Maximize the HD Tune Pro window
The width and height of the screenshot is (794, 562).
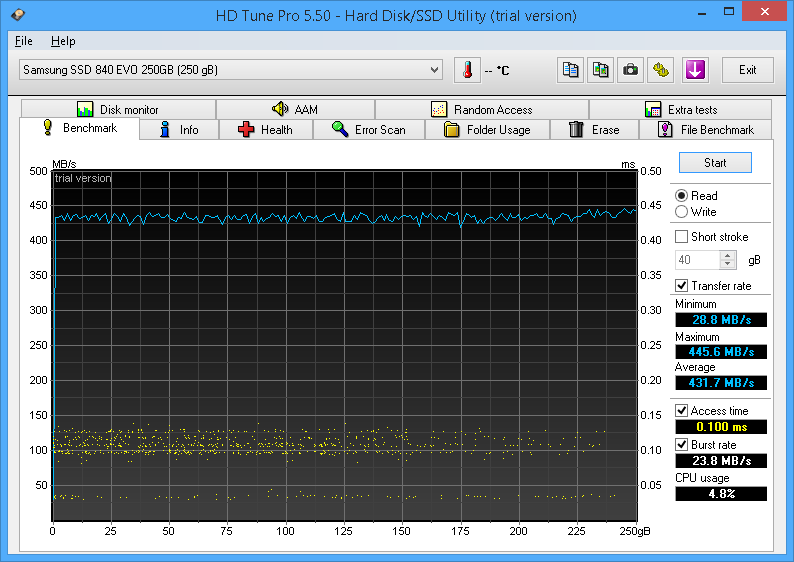729,12
